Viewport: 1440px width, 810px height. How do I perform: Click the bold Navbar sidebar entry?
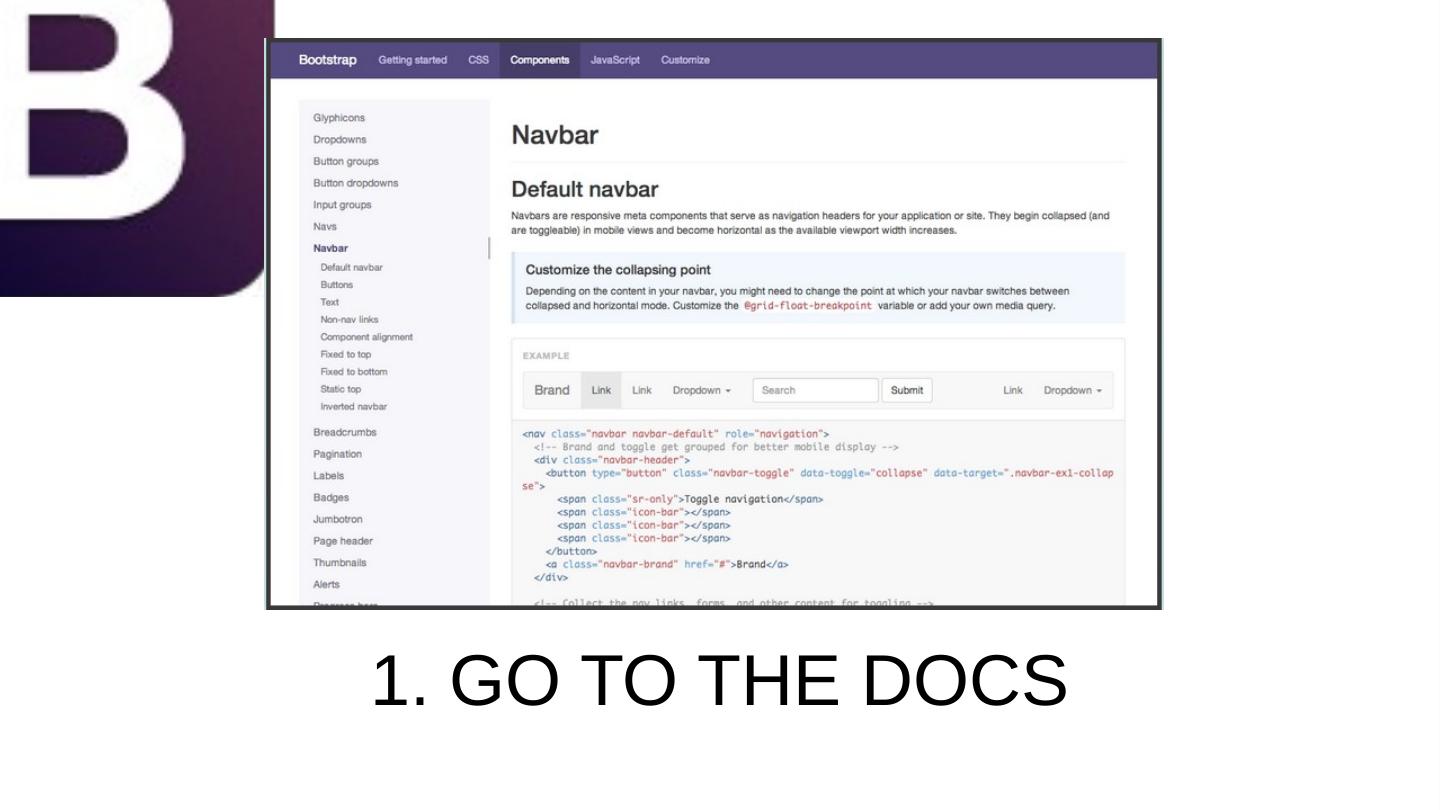[332, 248]
